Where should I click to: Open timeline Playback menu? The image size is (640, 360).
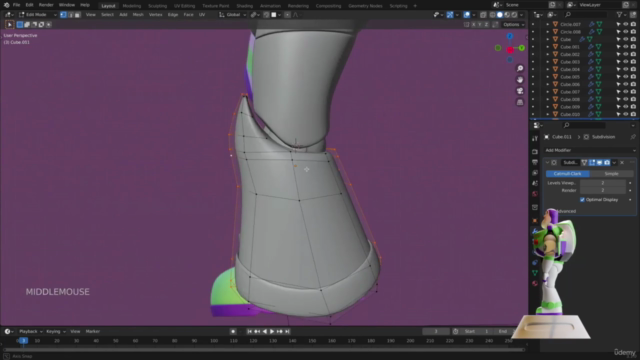tap(30, 331)
